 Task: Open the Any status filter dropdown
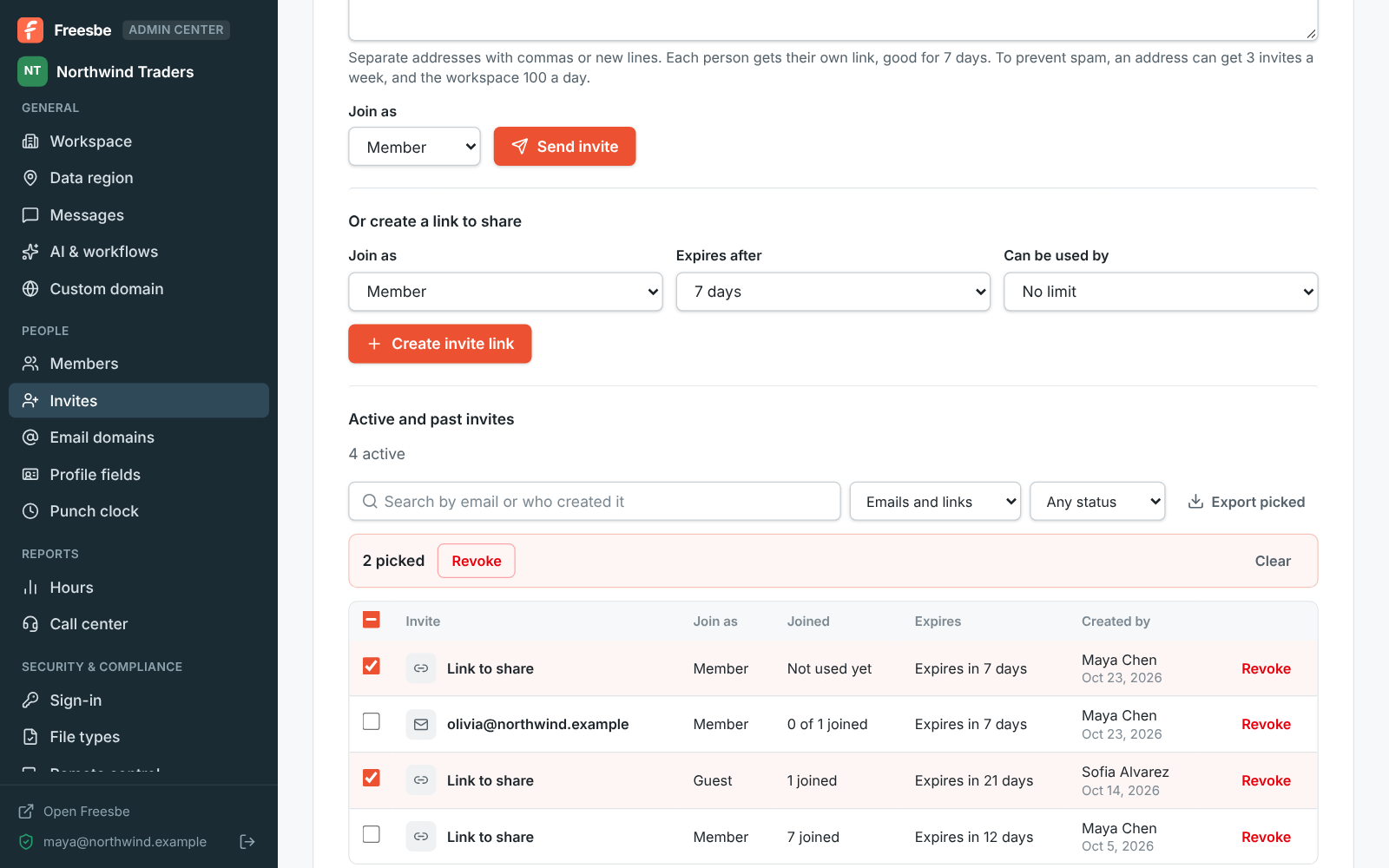pyautogui.click(x=1097, y=502)
